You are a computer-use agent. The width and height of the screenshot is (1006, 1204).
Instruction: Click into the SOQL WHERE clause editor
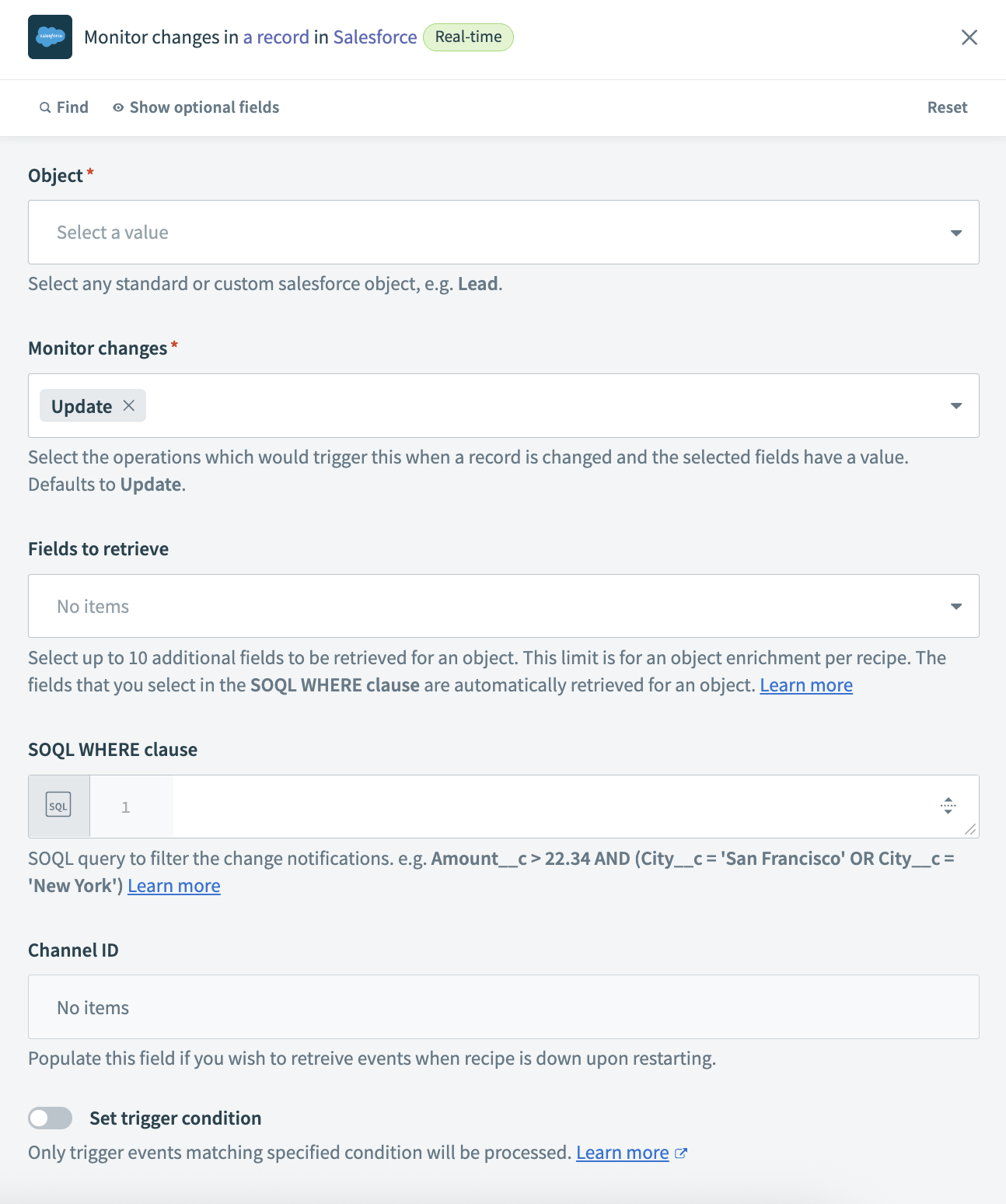[x=544, y=806]
